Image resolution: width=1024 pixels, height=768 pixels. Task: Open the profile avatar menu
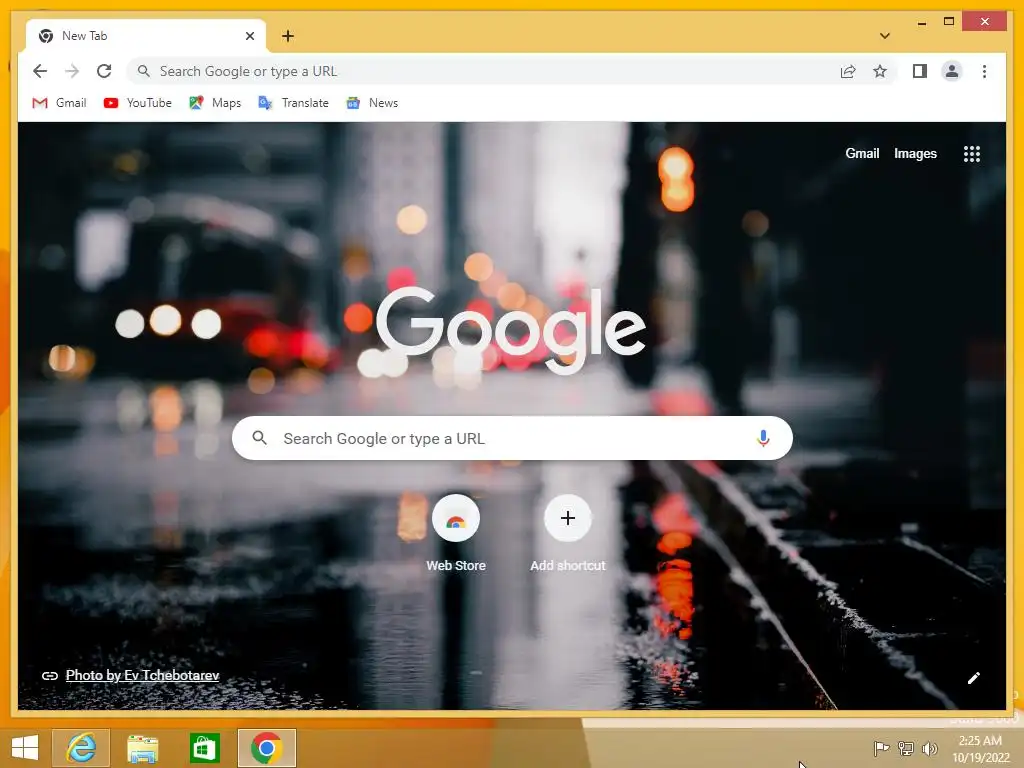(x=952, y=71)
